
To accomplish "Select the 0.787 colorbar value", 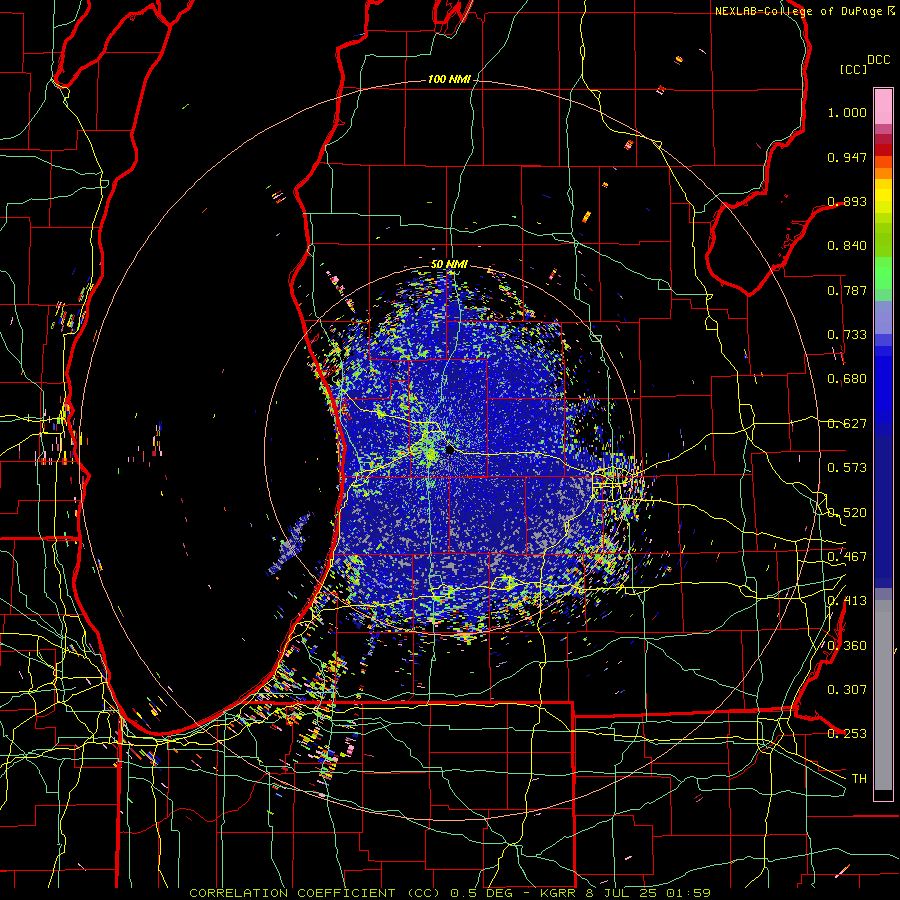I will click(x=847, y=290).
